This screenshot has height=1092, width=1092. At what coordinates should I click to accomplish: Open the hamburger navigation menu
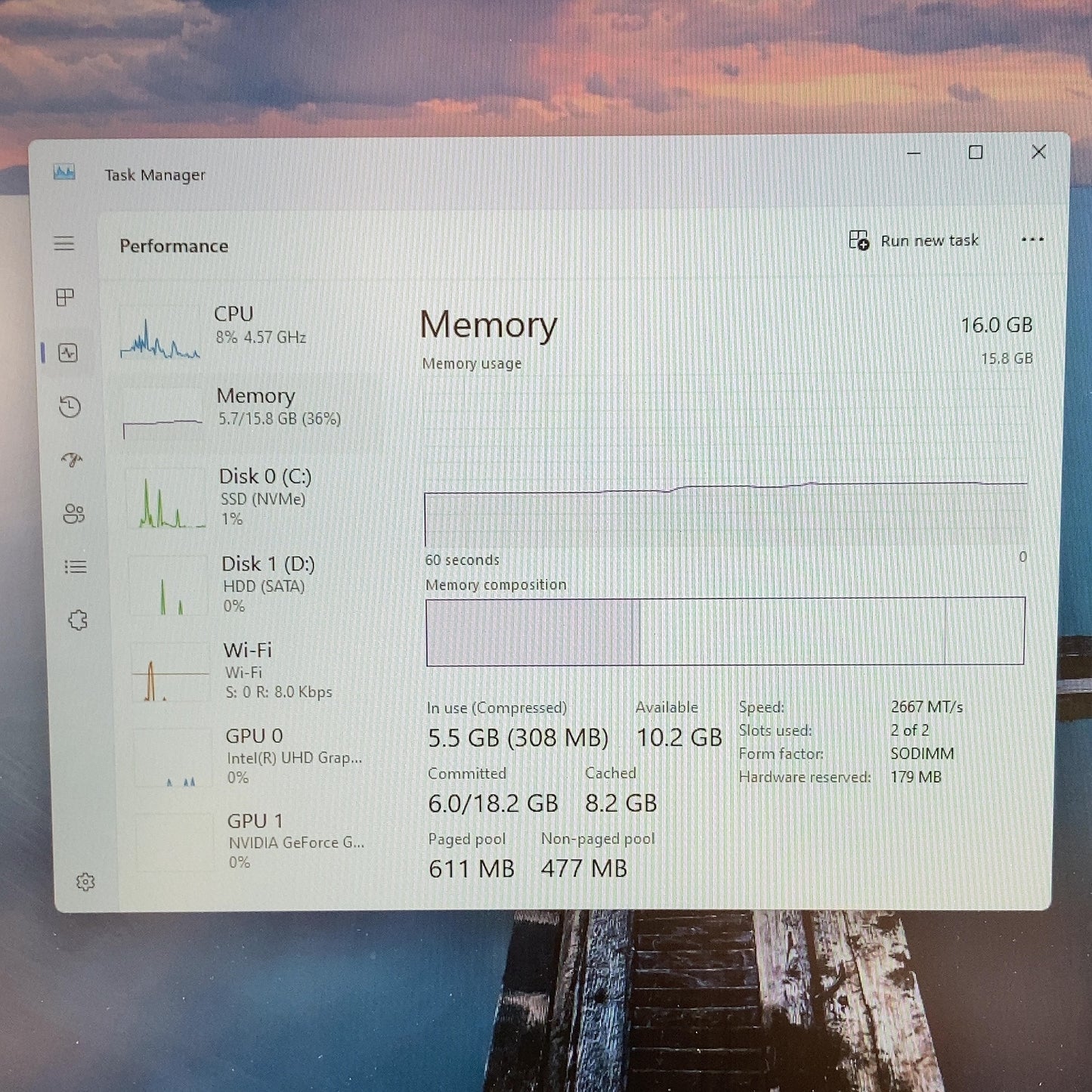click(64, 243)
